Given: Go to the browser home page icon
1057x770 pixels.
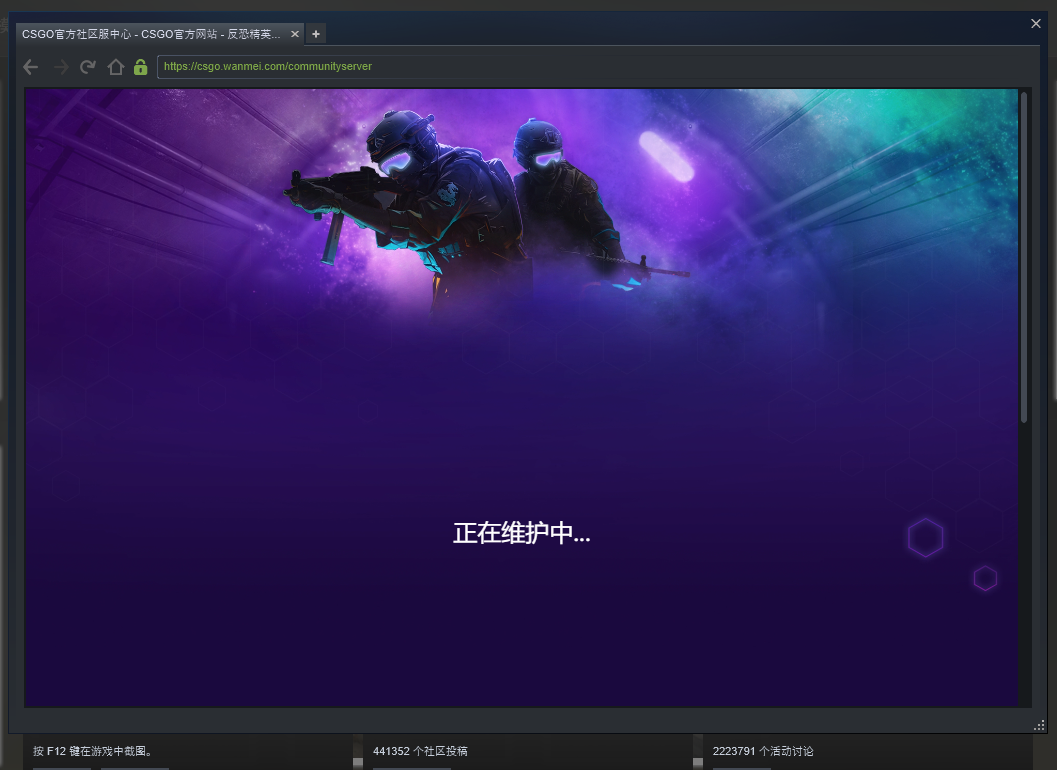Looking at the screenshot, I should 115,67.
